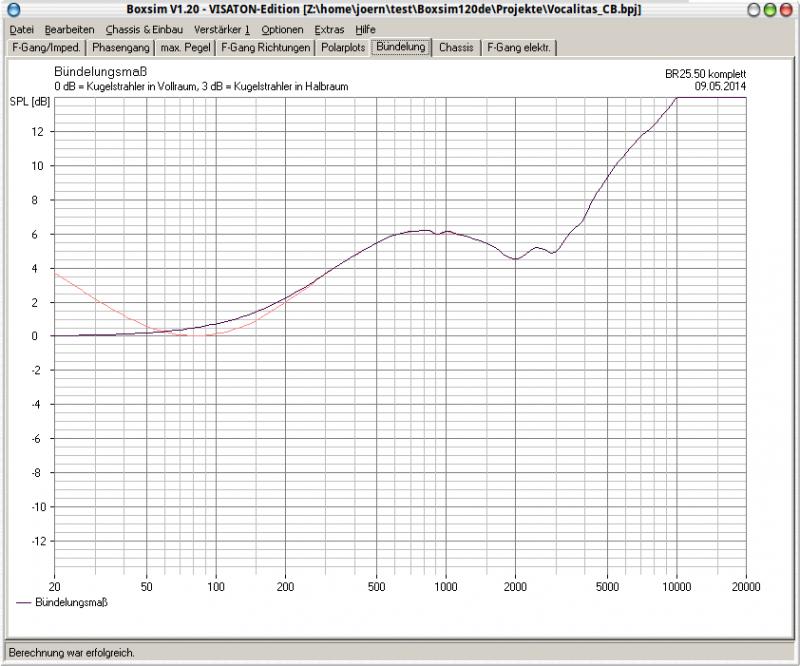Open the Verstärker 1 menu
This screenshot has height=666, width=800.
222,30
